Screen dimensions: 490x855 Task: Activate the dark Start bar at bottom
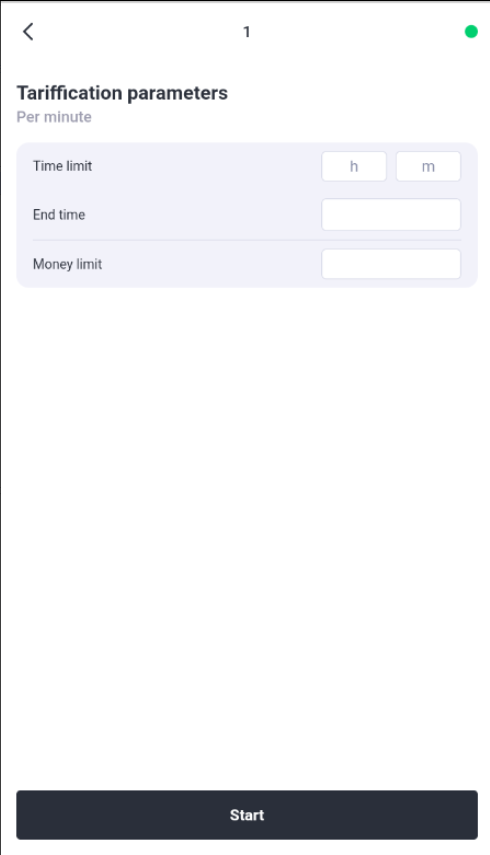click(x=247, y=815)
